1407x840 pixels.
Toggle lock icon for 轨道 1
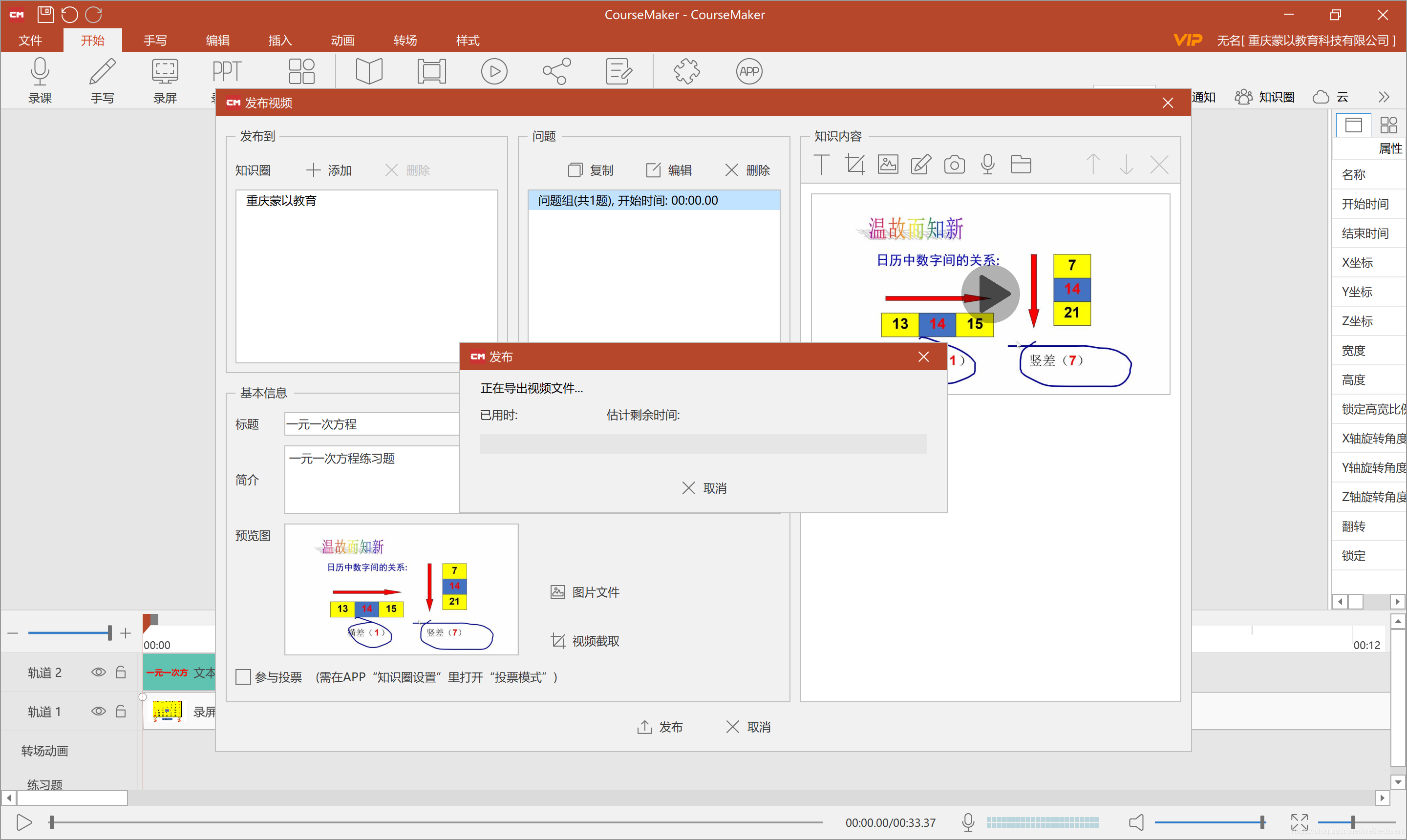click(121, 711)
